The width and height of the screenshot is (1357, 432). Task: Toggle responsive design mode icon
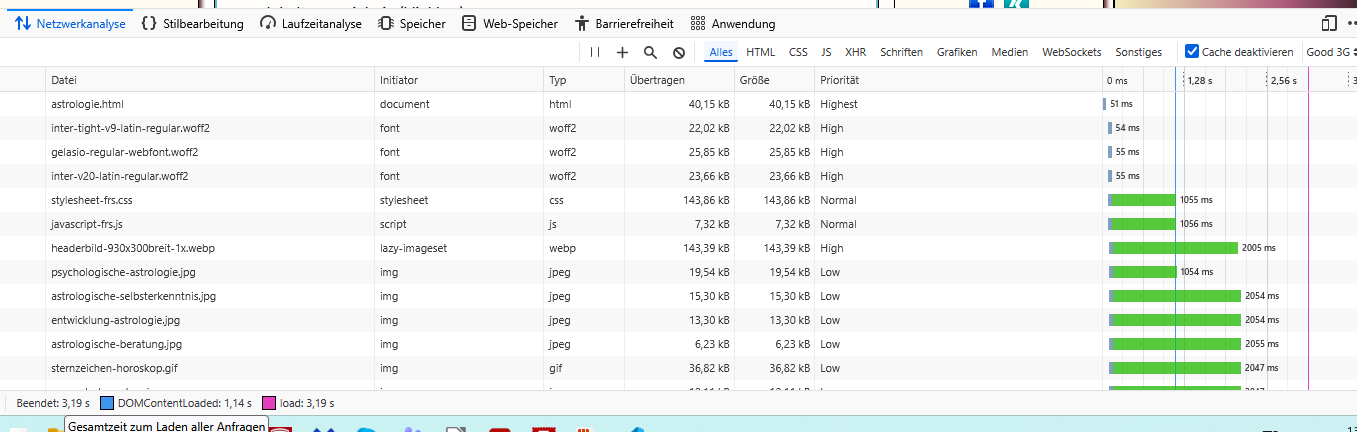(1328, 23)
